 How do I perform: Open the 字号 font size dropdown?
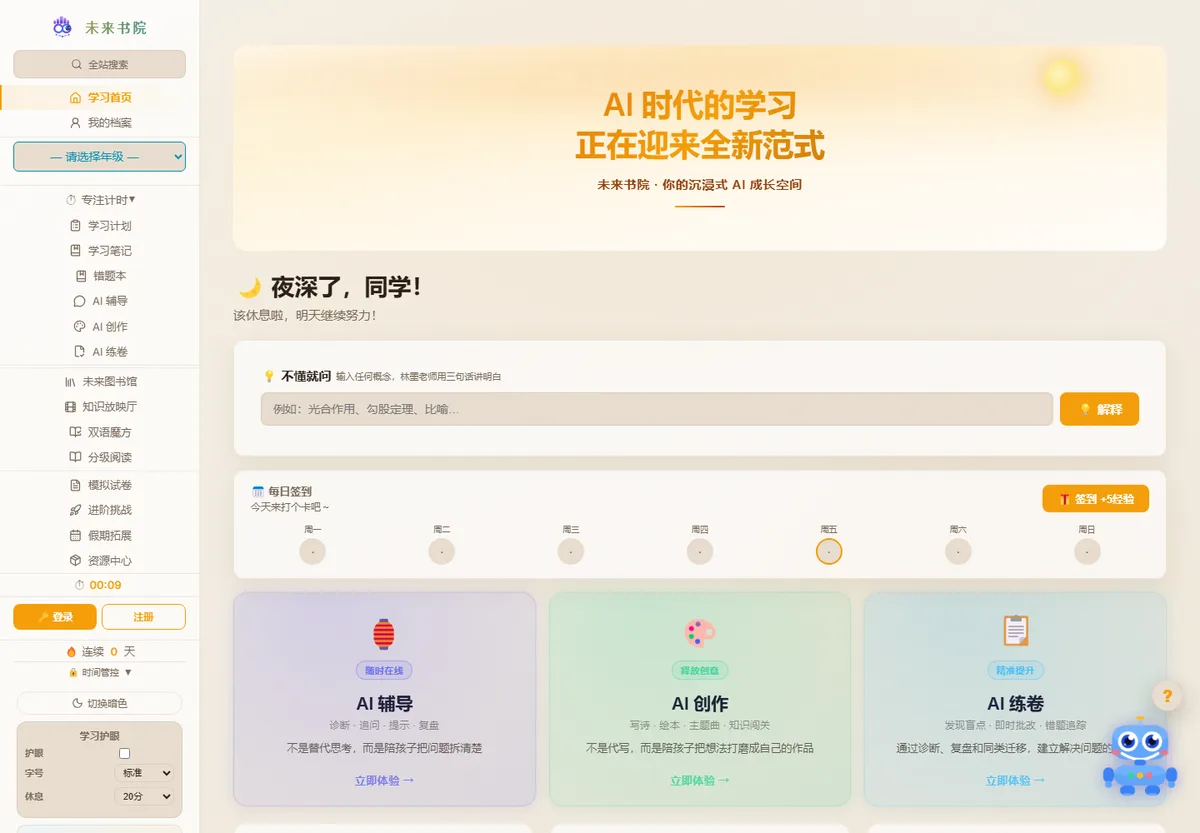coord(144,773)
